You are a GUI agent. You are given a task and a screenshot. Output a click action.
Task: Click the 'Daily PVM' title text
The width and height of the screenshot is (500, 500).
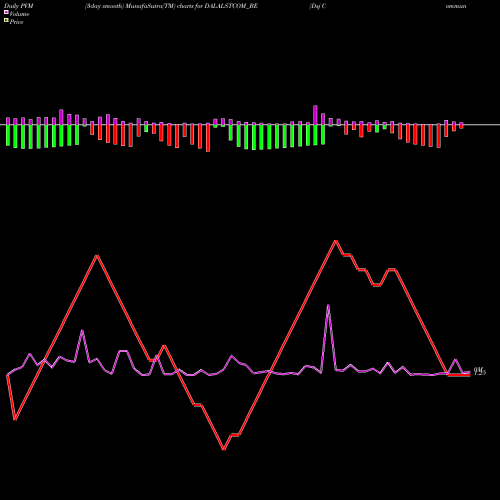coord(19,6)
